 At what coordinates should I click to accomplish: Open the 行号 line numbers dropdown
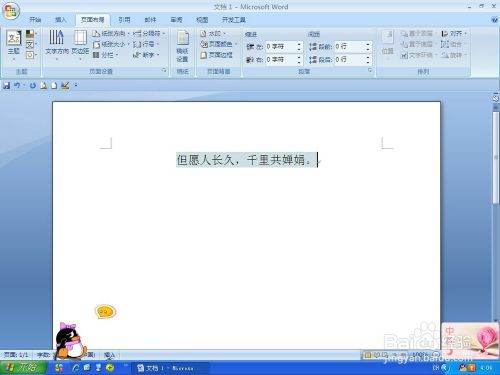tap(146, 44)
